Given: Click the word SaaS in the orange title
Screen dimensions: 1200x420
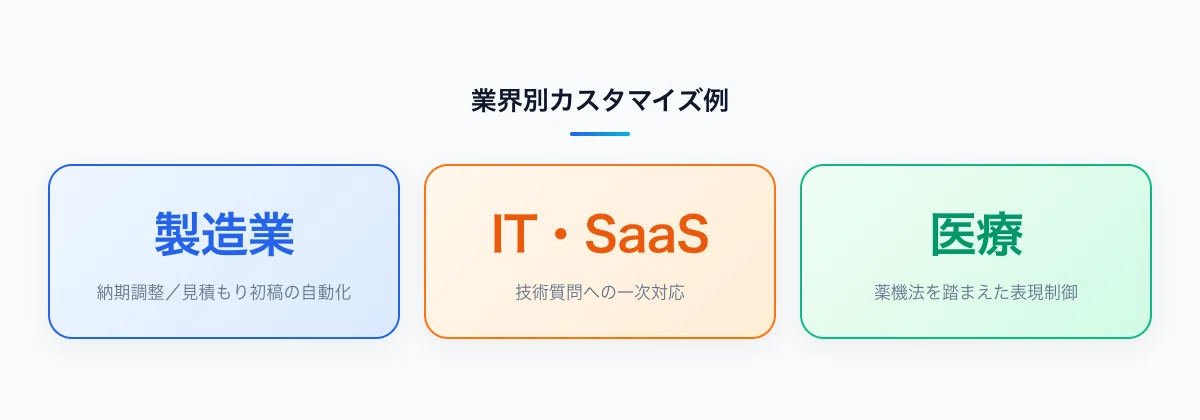Looking at the screenshot, I should tap(646, 235).
